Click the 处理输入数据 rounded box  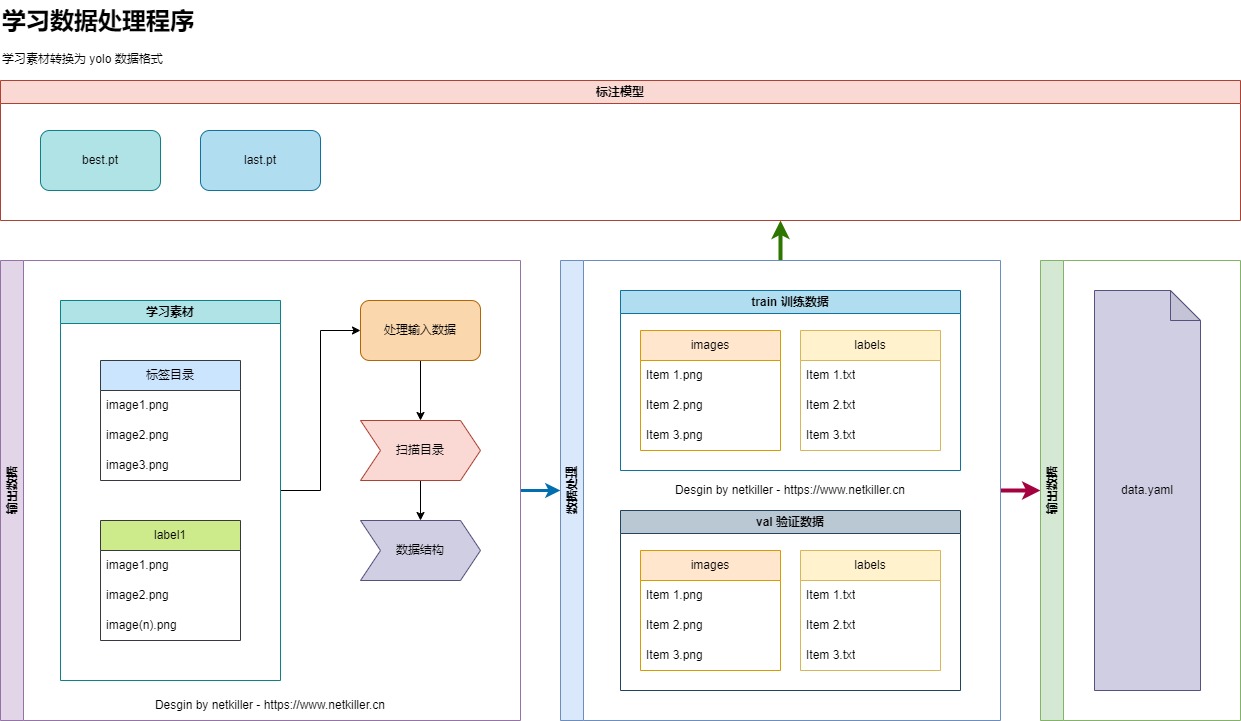420,330
